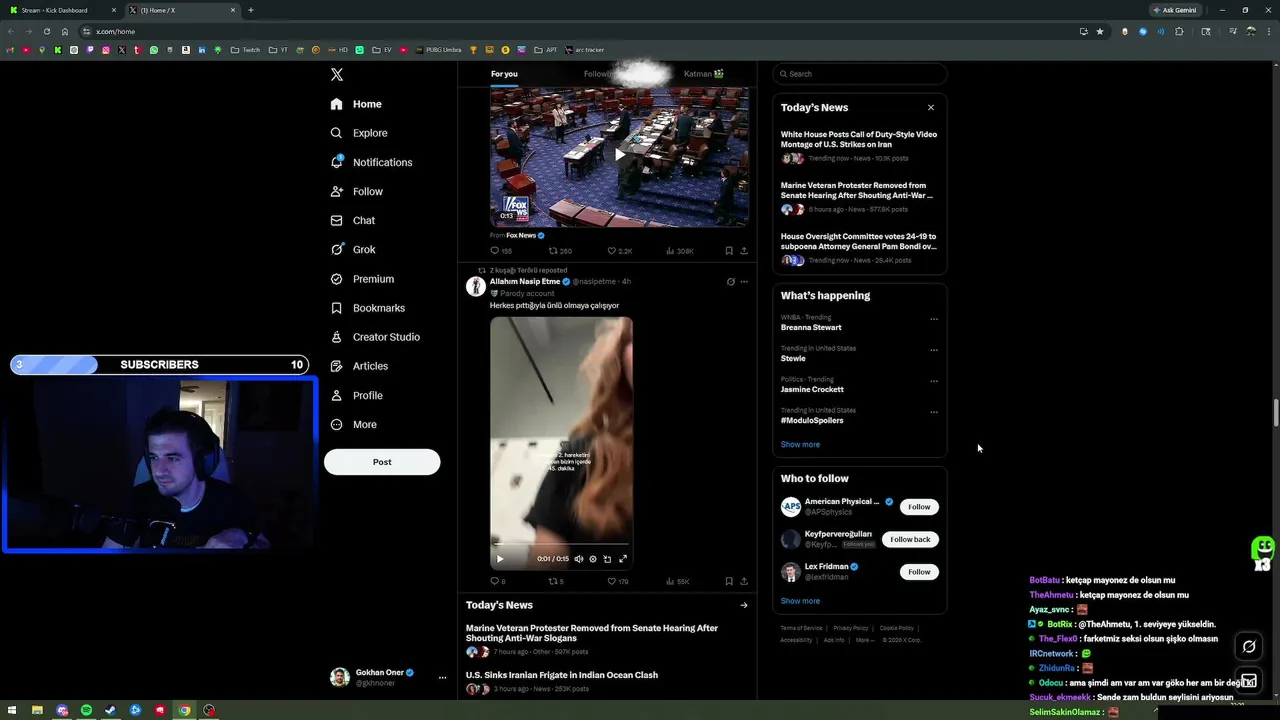Click the Chrome home button
The height and width of the screenshot is (720, 1280).
[65, 31]
